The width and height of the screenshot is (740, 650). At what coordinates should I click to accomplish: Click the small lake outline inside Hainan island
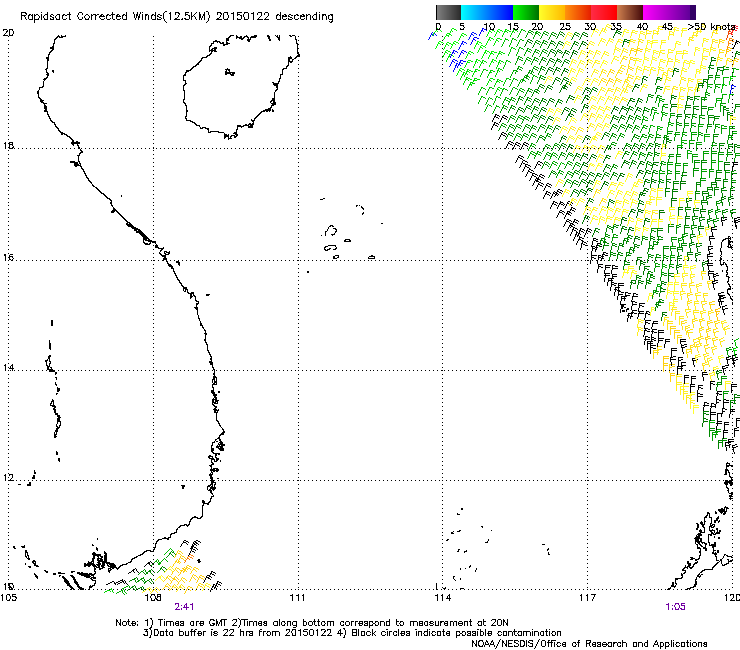coord(229,72)
